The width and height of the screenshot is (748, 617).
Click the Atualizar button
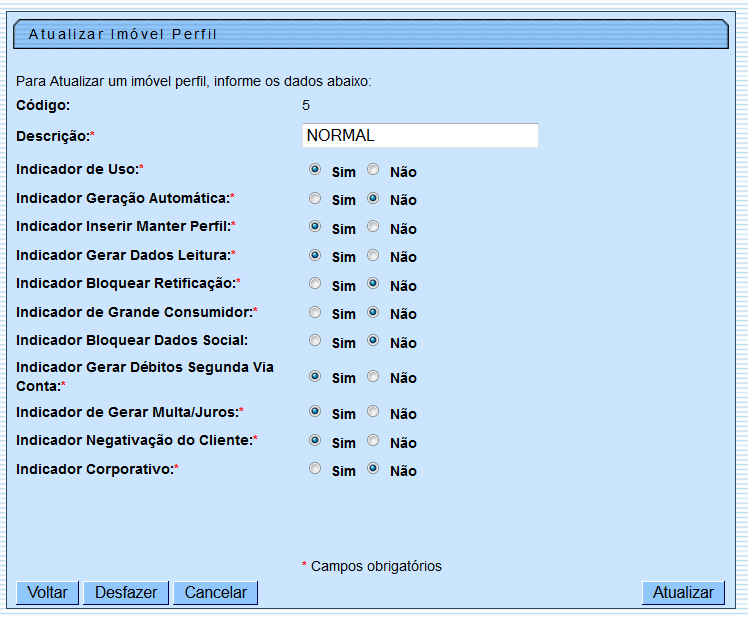click(683, 592)
